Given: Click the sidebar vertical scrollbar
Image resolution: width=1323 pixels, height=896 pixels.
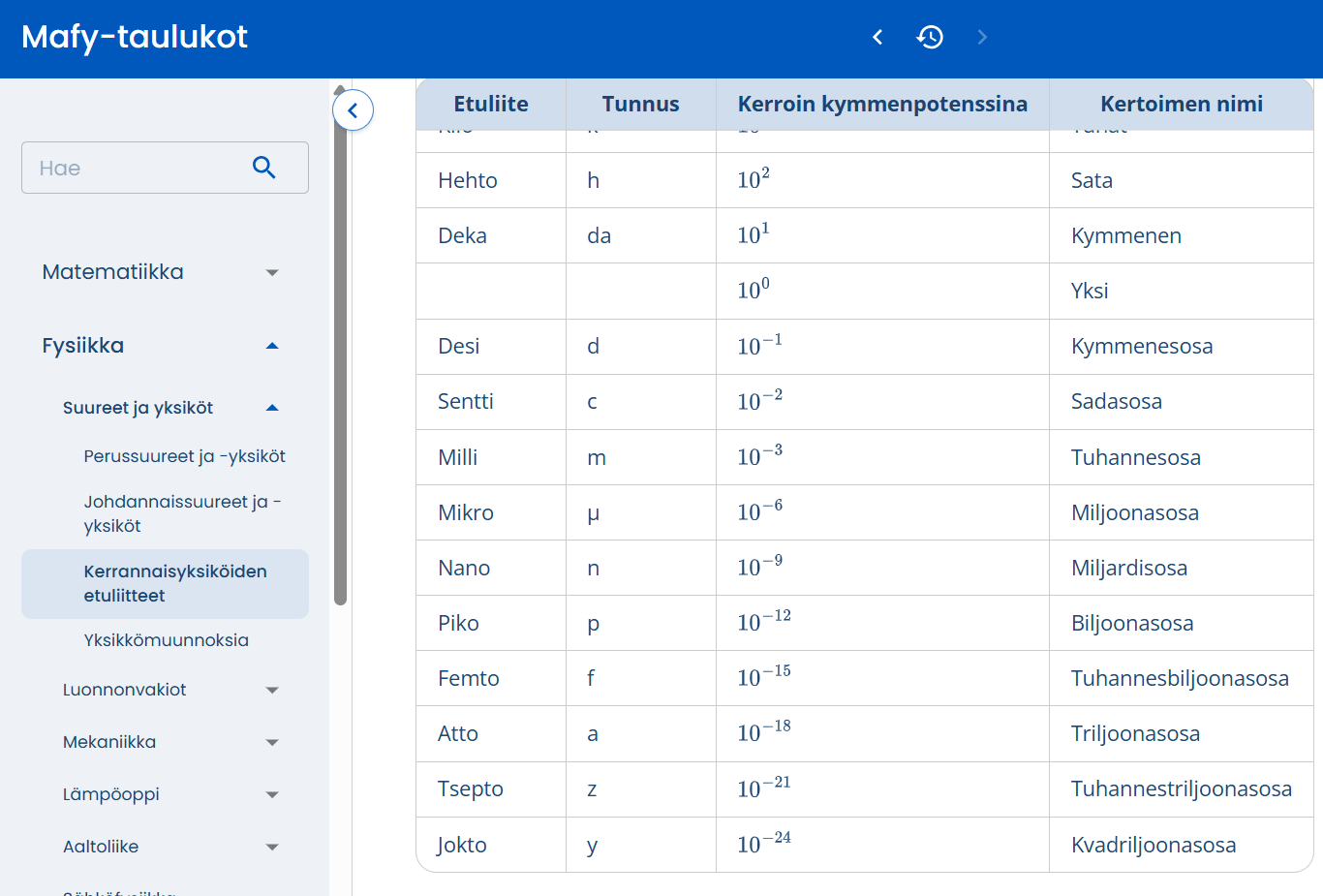Looking at the screenshot, I should (340, 349).
